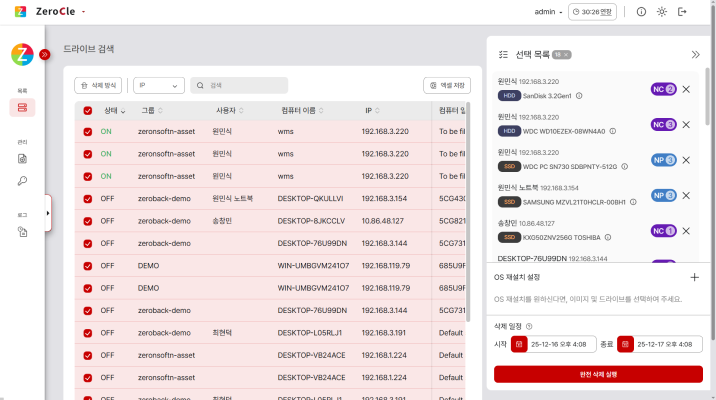Change TOSHIBA drive NC 1 method badge
This screenshot has height=400, width=716.
pos(663,231)
